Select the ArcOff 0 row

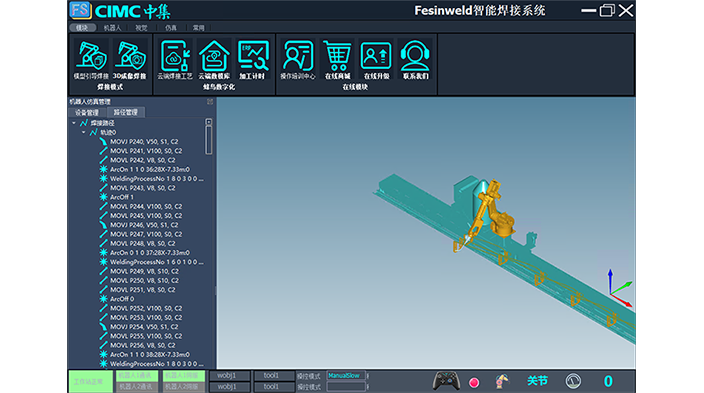point(122,299)
